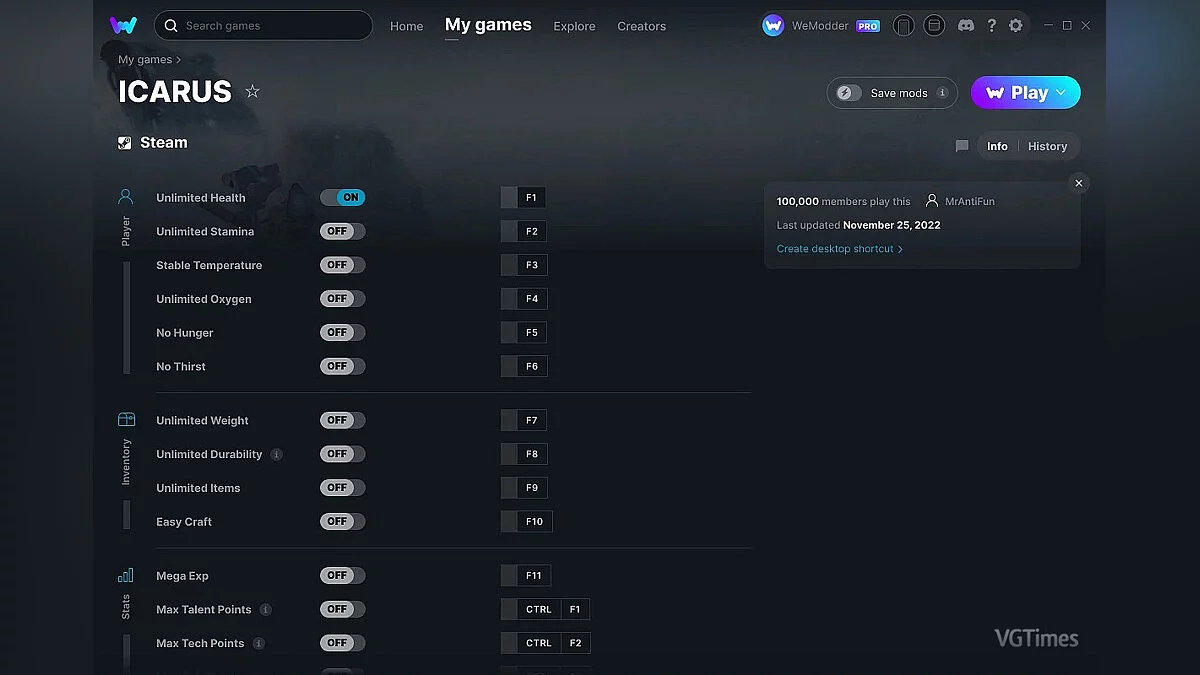Open the WeModder PRO account menu
This screenshot has height=675, width=1200.
821,26
